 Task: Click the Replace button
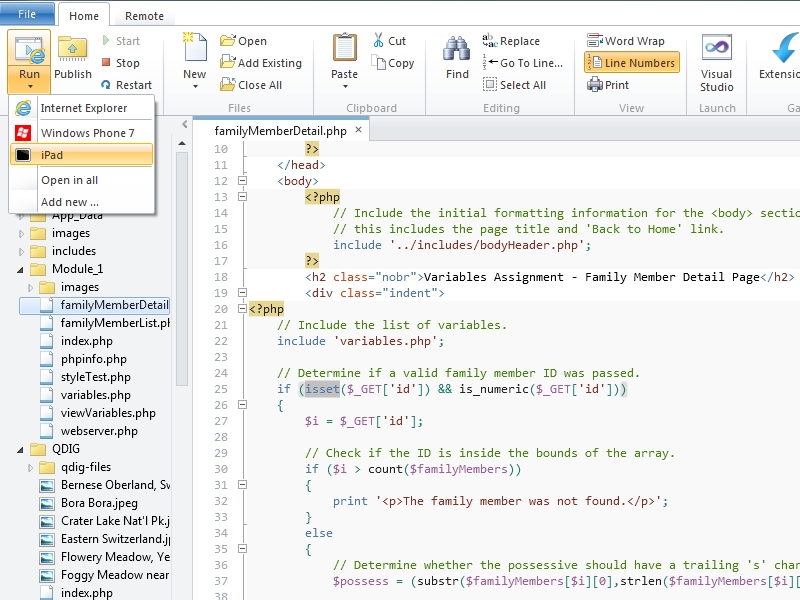(510, 41)
